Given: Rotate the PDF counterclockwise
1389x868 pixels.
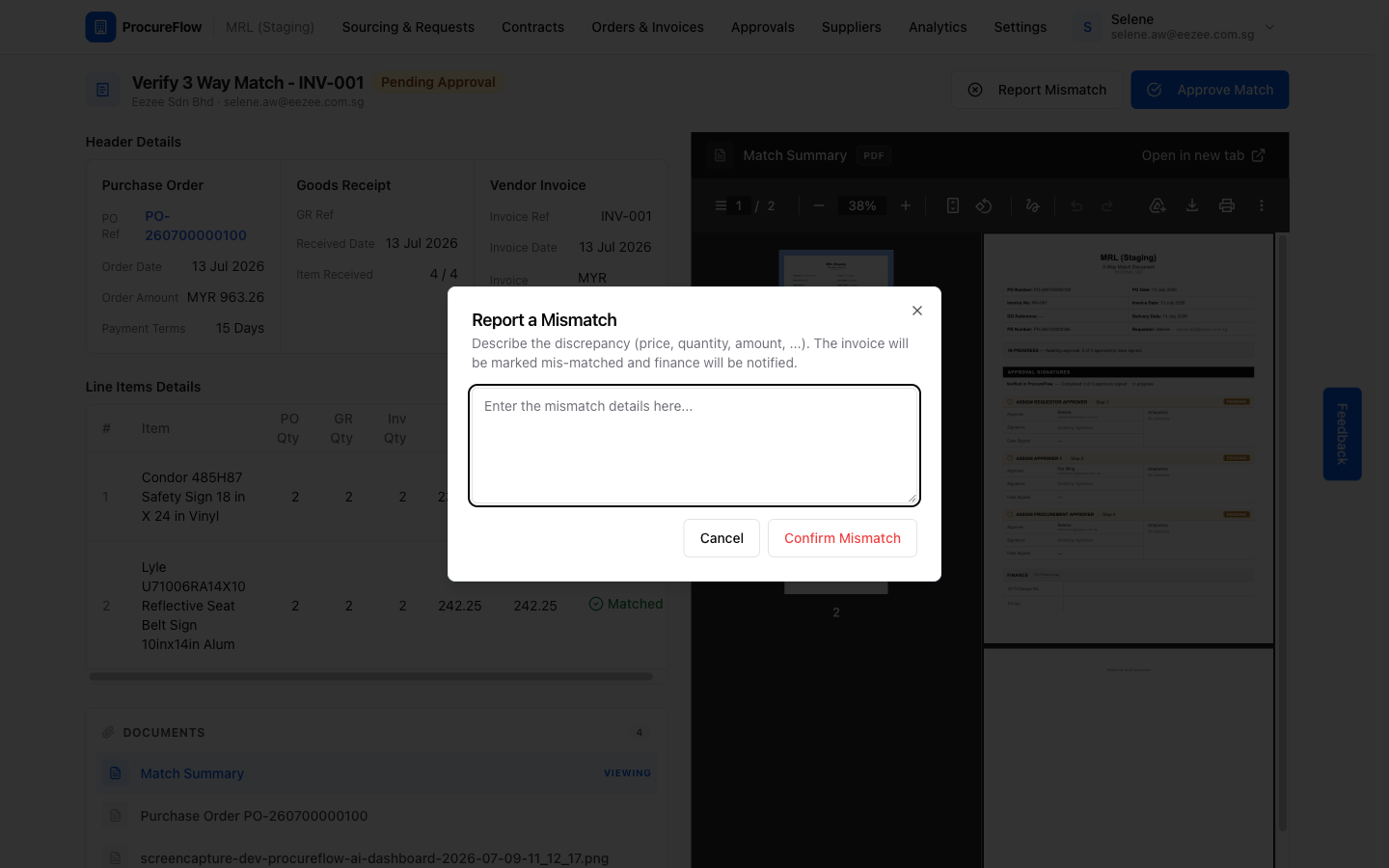Looking at the screenshot, I should [984, 205].
